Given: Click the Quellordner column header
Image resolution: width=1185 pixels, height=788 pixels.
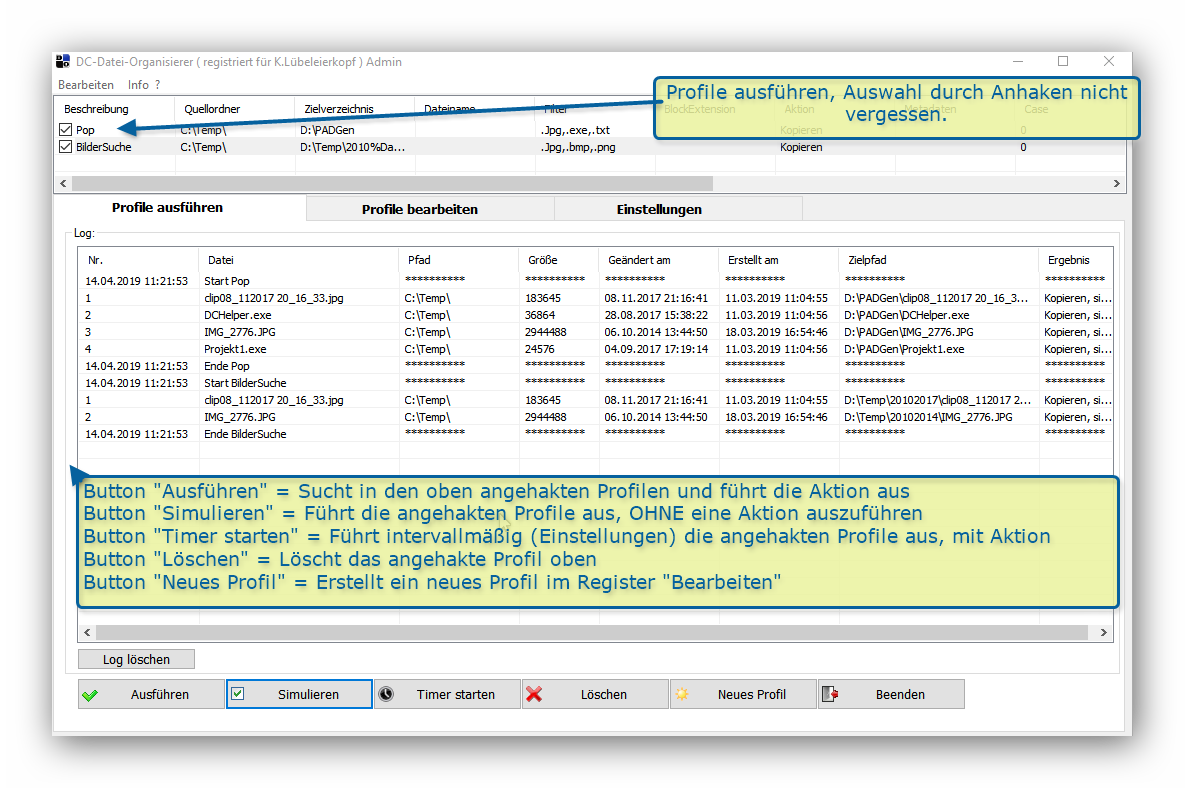Looking at the screenshot, I should (212, 109).
